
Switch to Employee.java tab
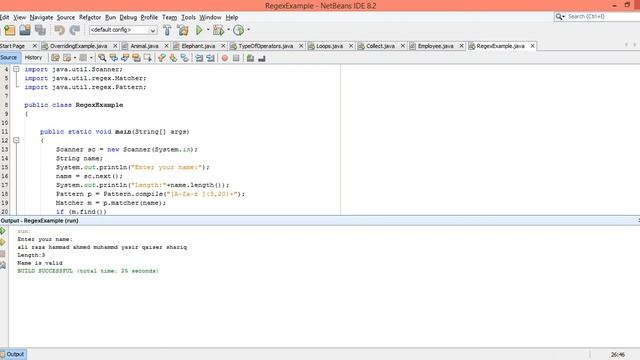tap(436, 46)
